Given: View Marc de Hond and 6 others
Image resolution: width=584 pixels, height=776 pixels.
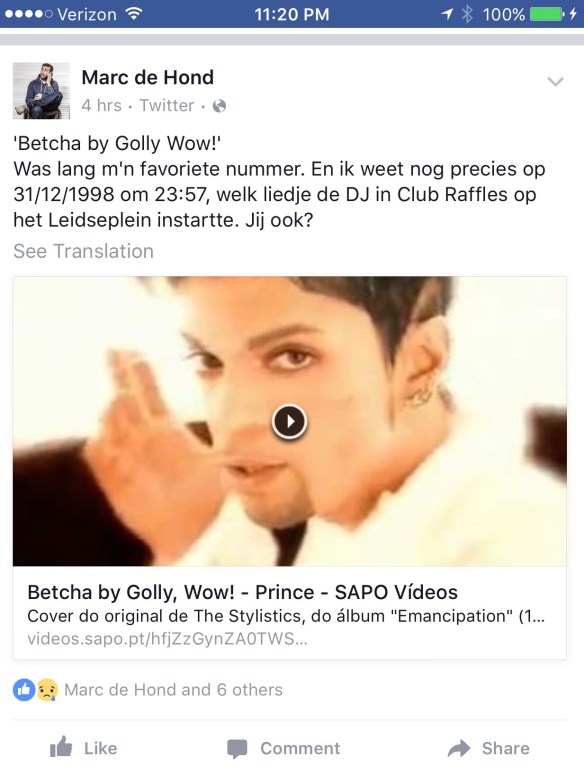Looking at the screenshot, I should click(x=173, y=689).
